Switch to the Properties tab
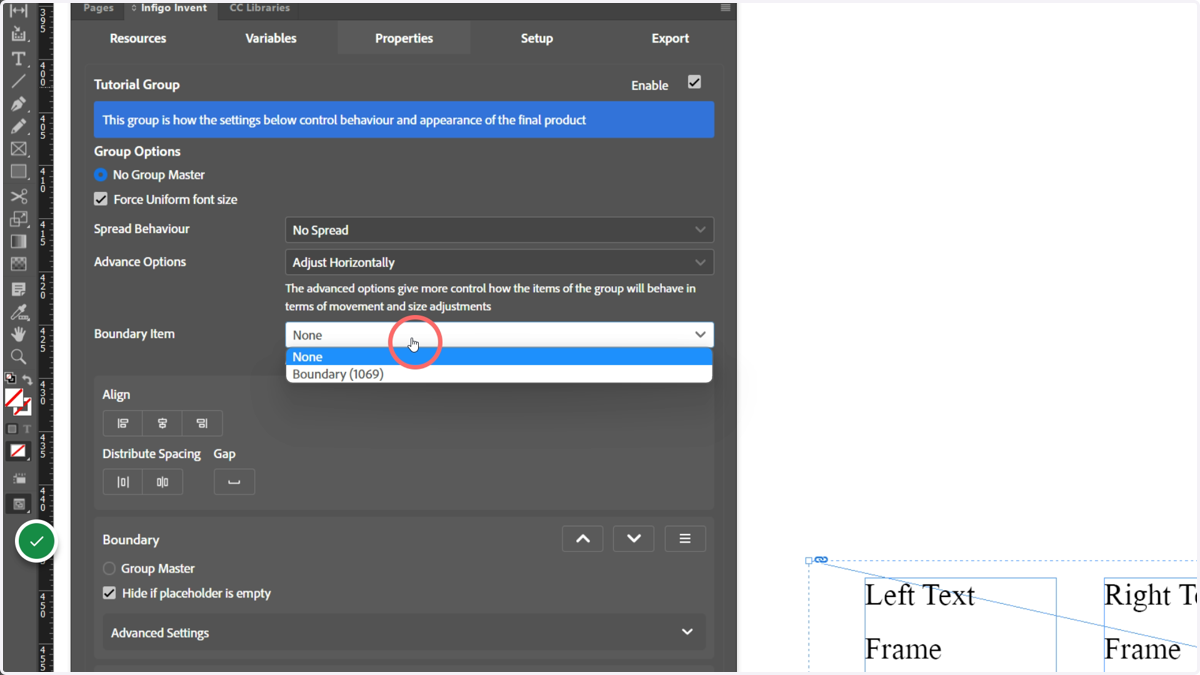 pos(404,38)
